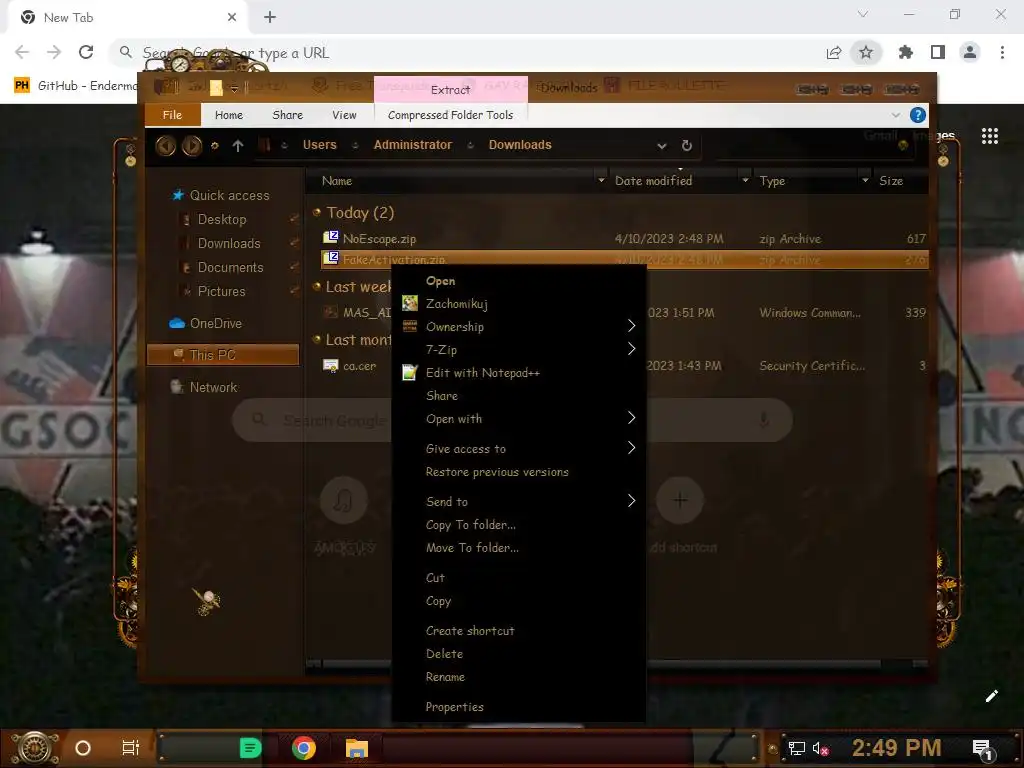
Task: Choose Cut from the context menu
Action: pos(519,577)
